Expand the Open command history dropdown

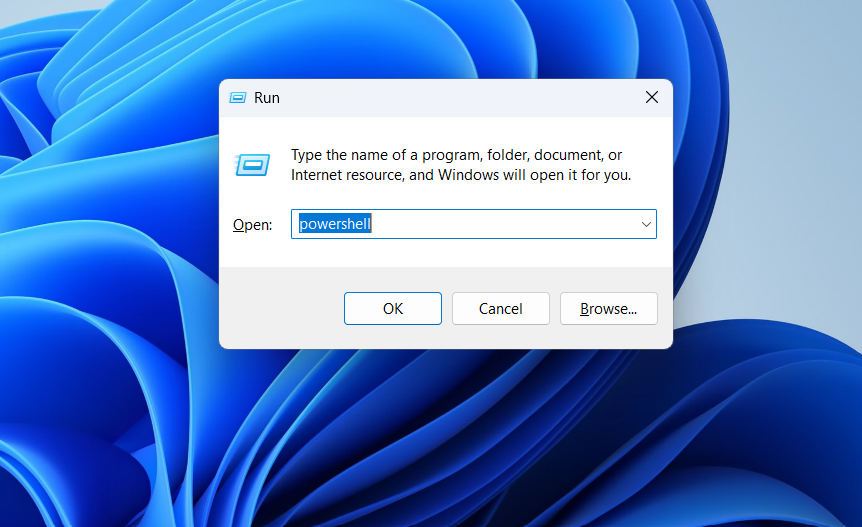pyautogui.click(x=646, y=224)
